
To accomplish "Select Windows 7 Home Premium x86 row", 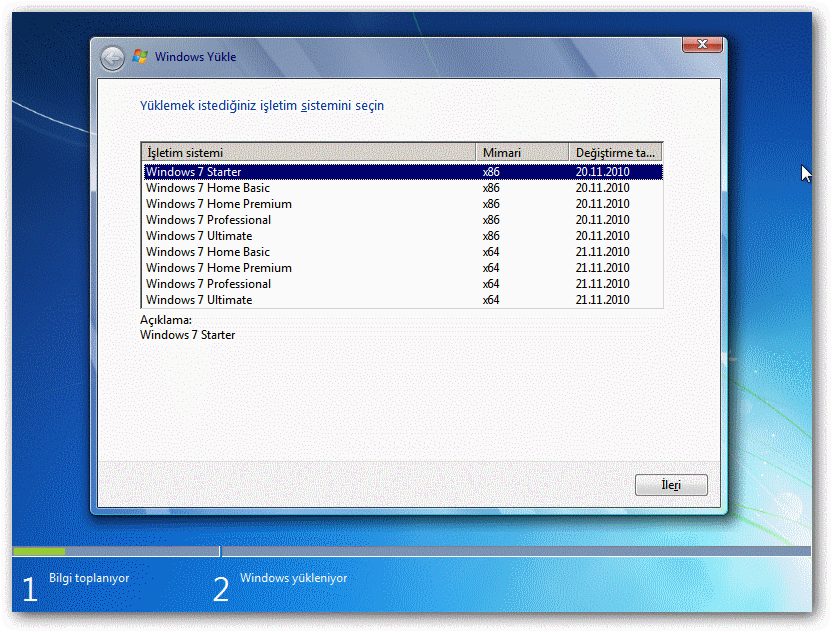I will (403, 204).
